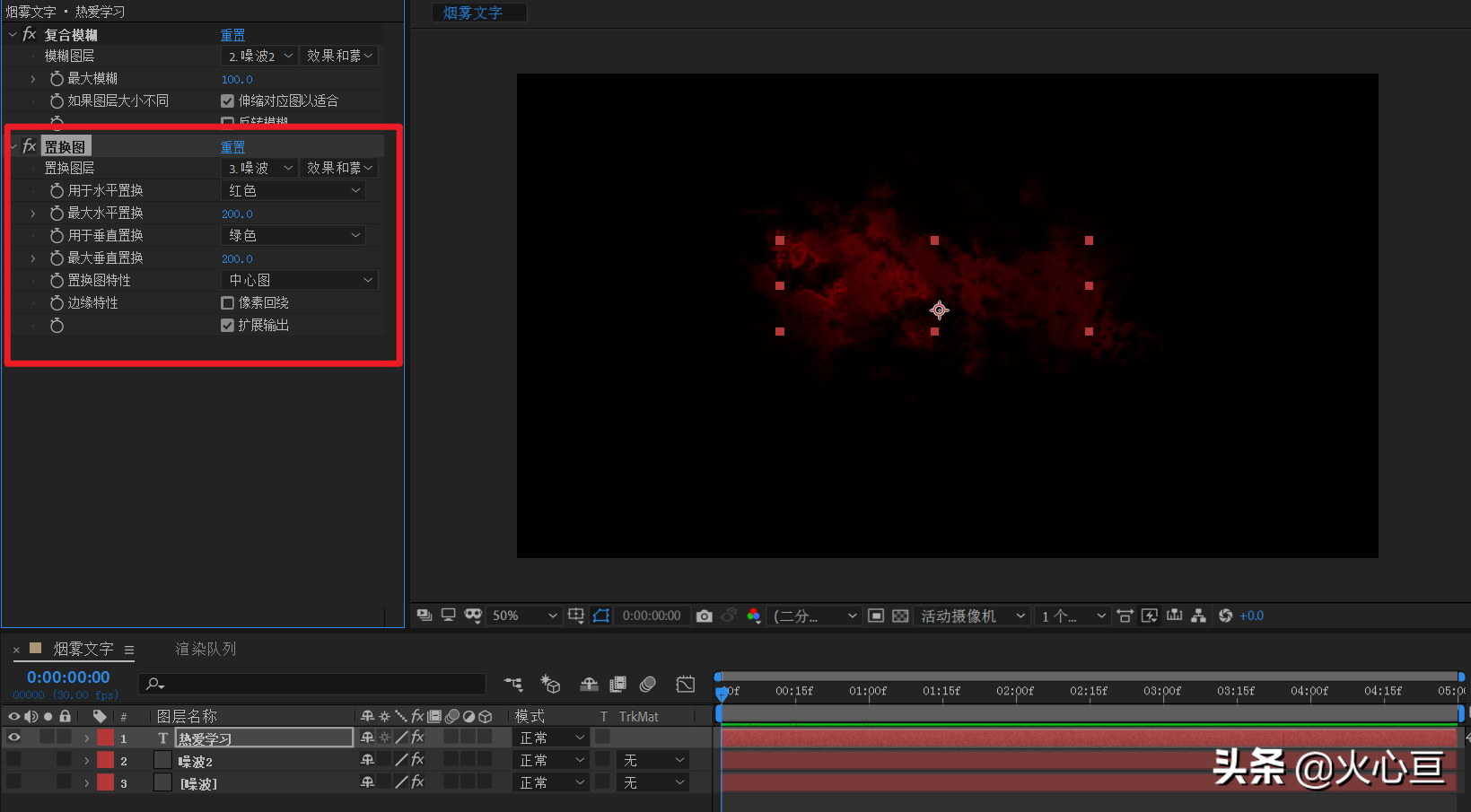Viewport: 1471px width, 812px height.
Task: Click the +0.0 exposure value
Action: click(1251, 616)
